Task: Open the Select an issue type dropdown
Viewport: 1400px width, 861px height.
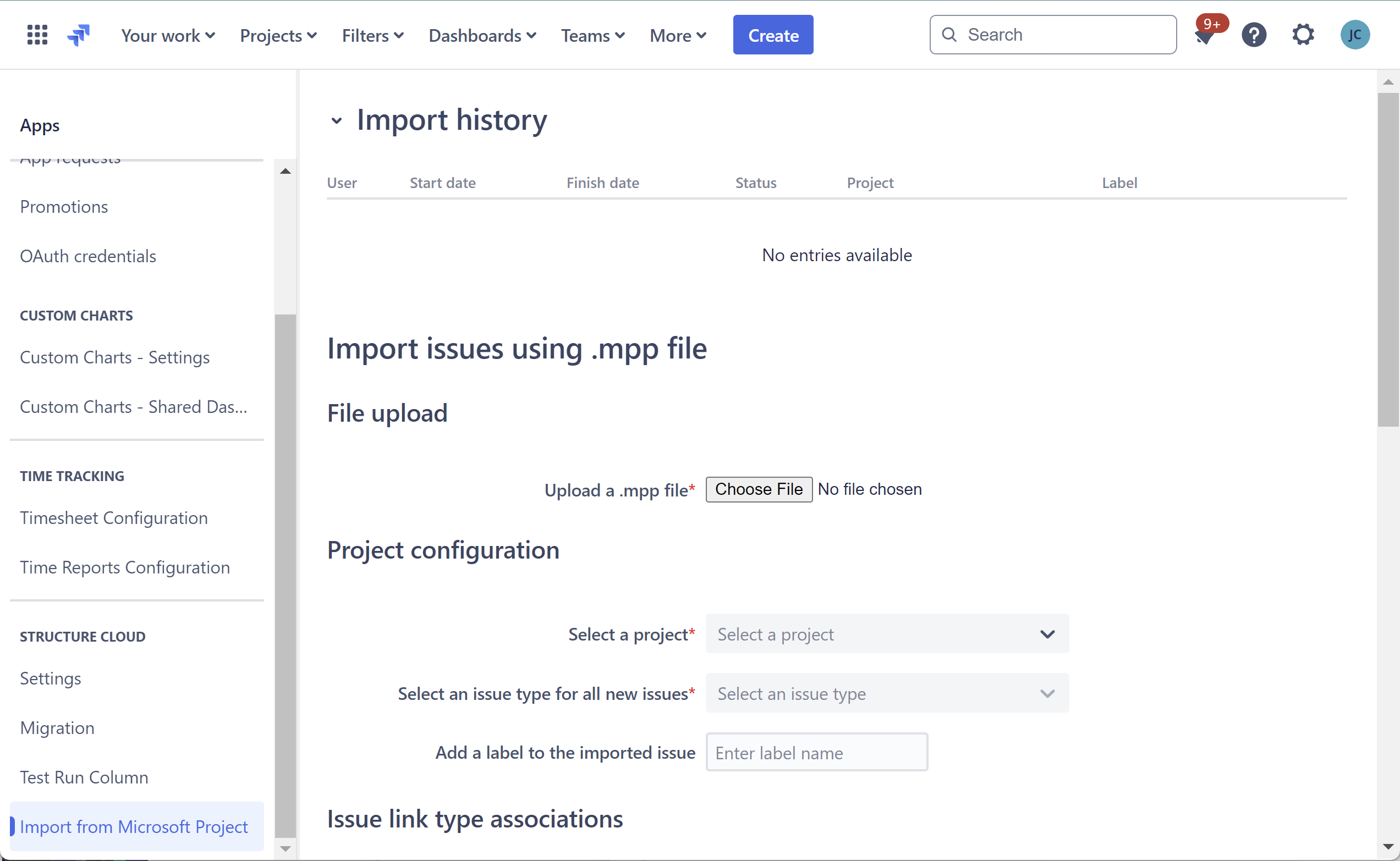Action: click(887, 694)
